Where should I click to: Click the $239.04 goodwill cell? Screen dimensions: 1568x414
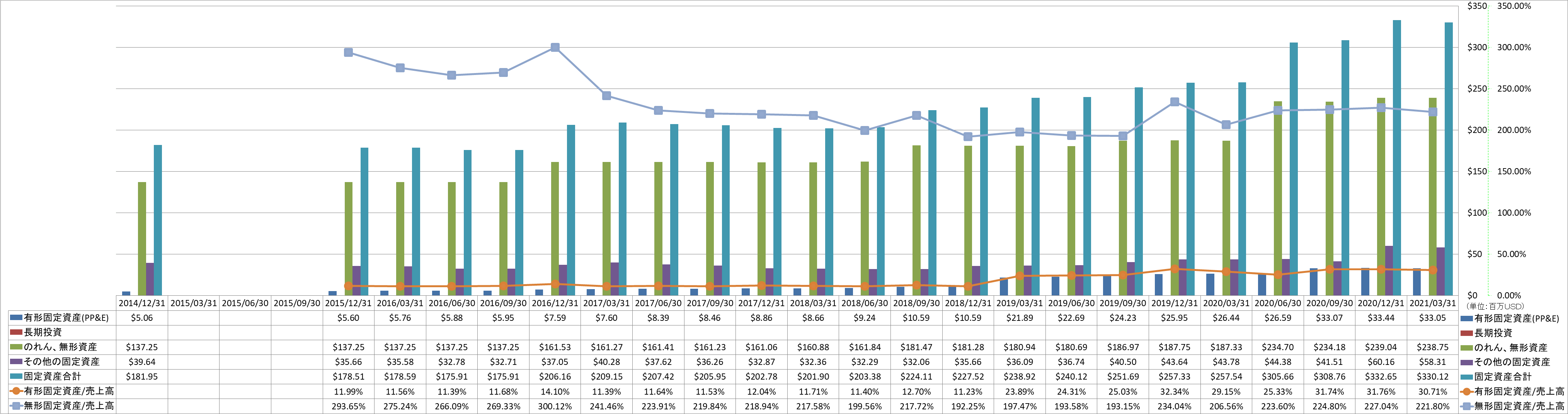[1381, 347]
